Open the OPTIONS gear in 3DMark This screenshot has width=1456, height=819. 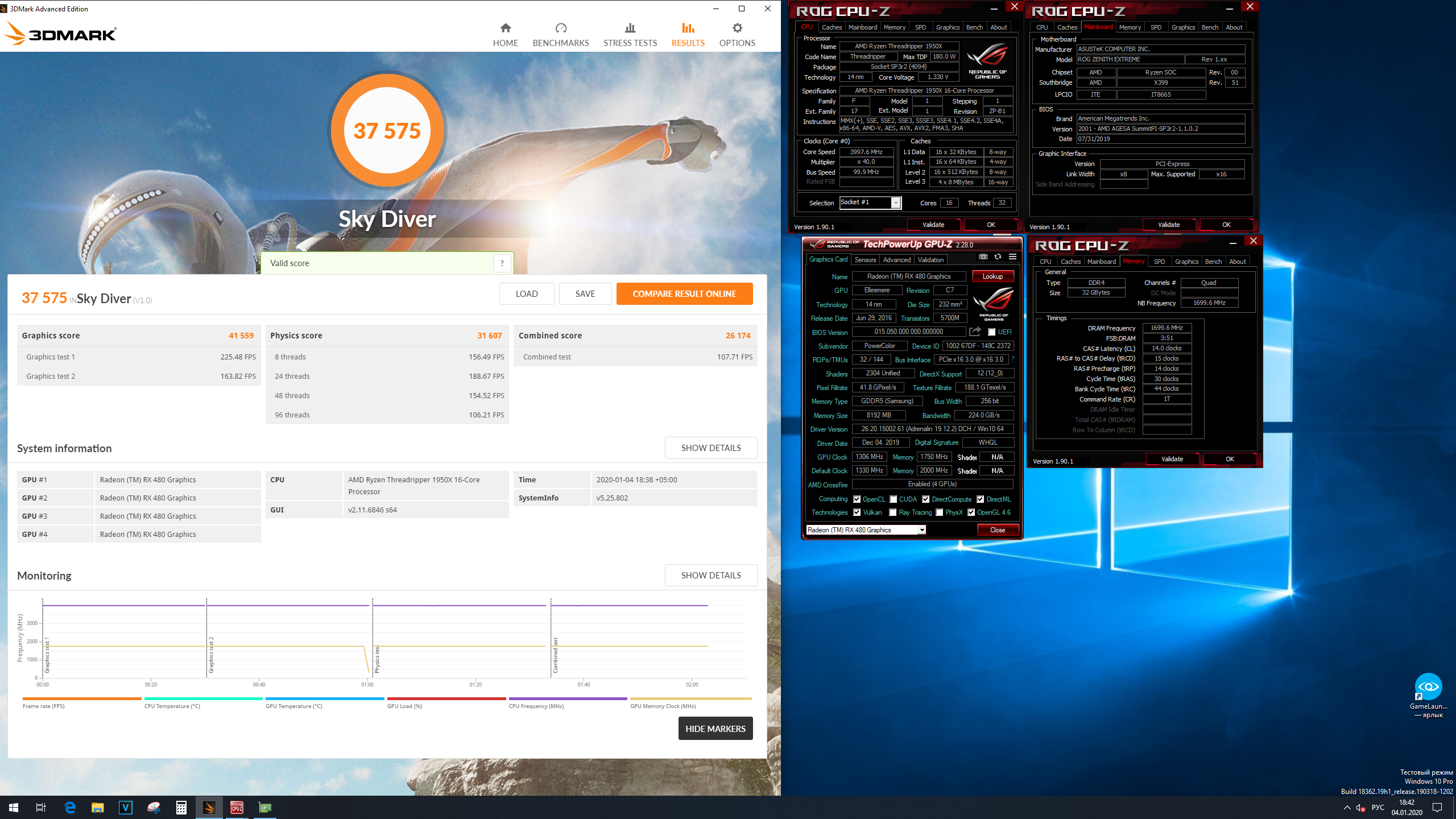coord(737,35)
